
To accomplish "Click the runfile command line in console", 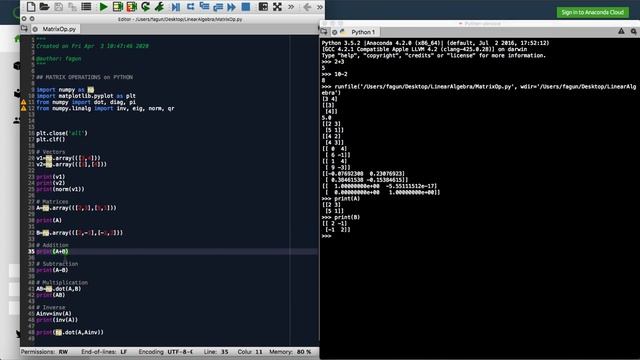I will 478,90.
